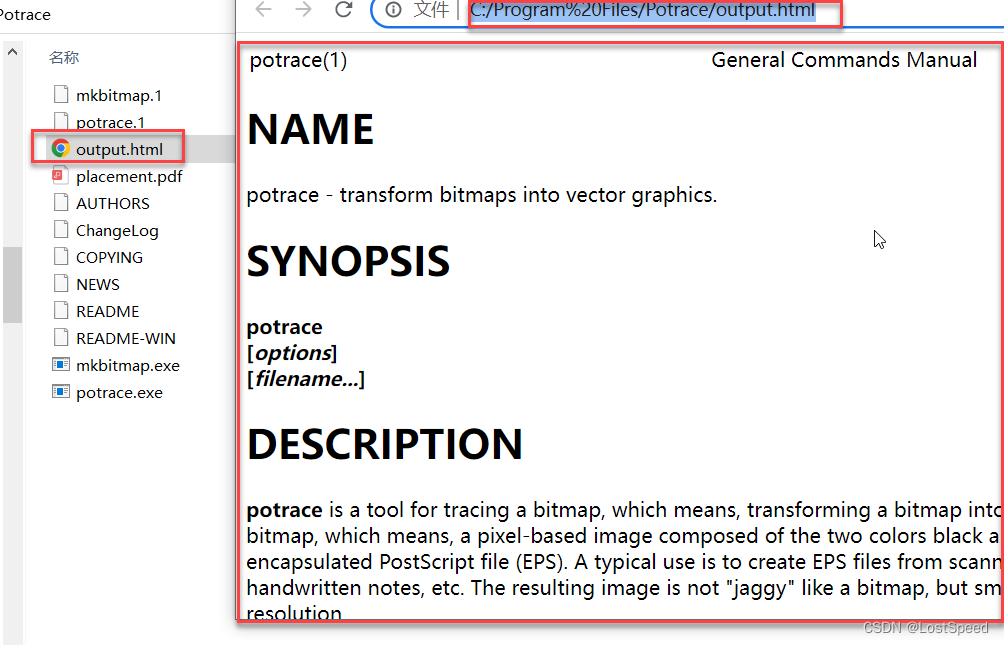The image size is (1004, 645).
Task: Click the 名称 column header to sort files
Action: tap(63, 57)
